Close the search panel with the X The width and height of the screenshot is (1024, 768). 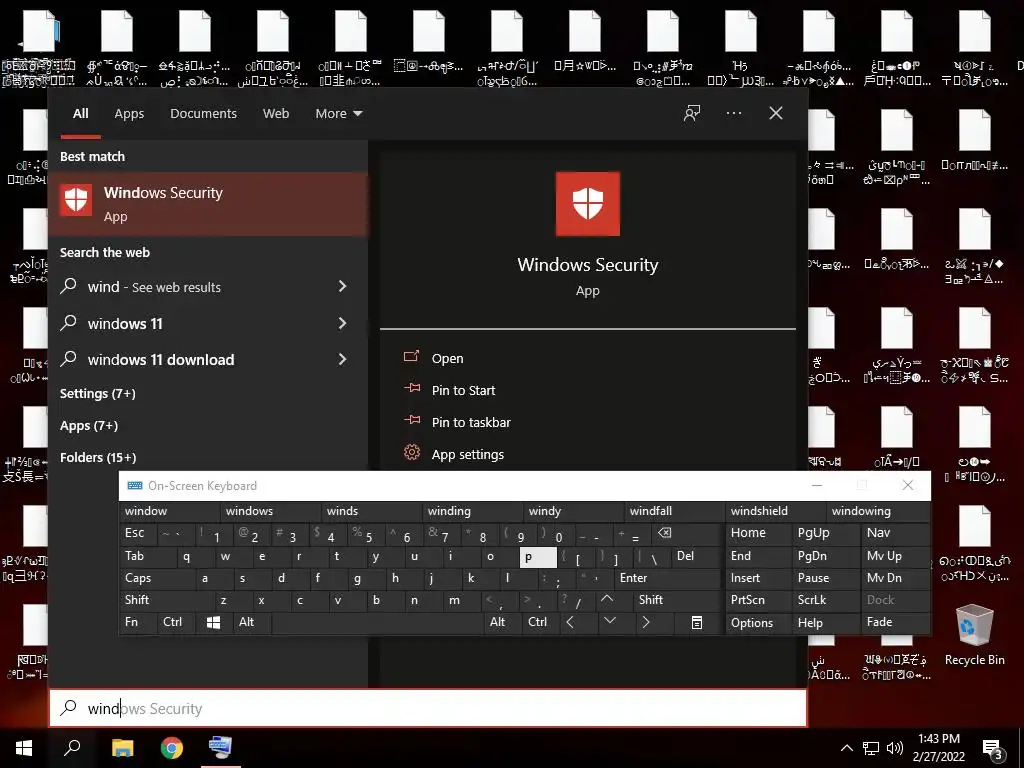coord(775,113)
